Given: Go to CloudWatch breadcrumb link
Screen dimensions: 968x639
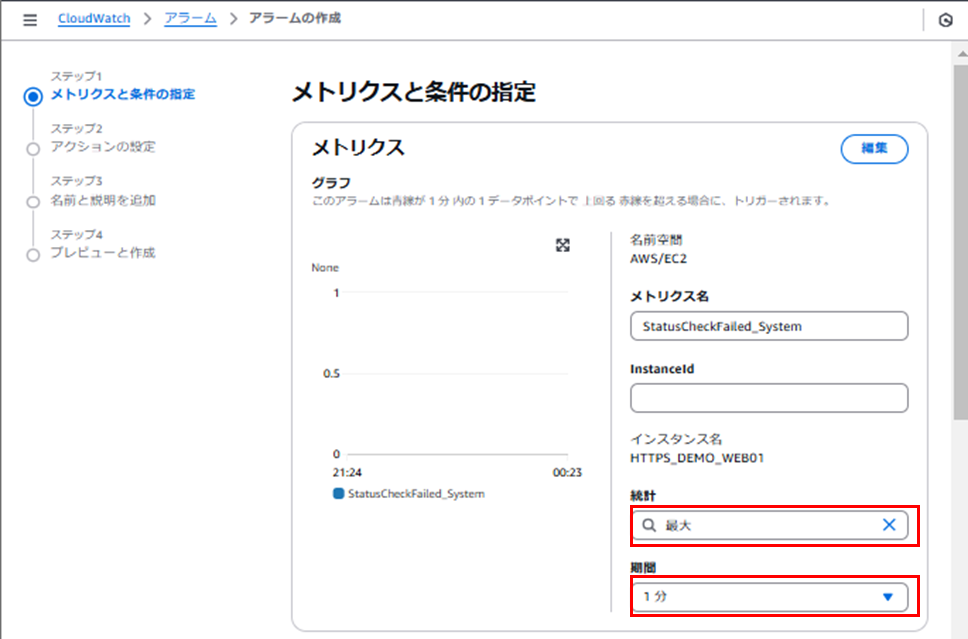Looking at the screenshot, I should tap(94, 19).
